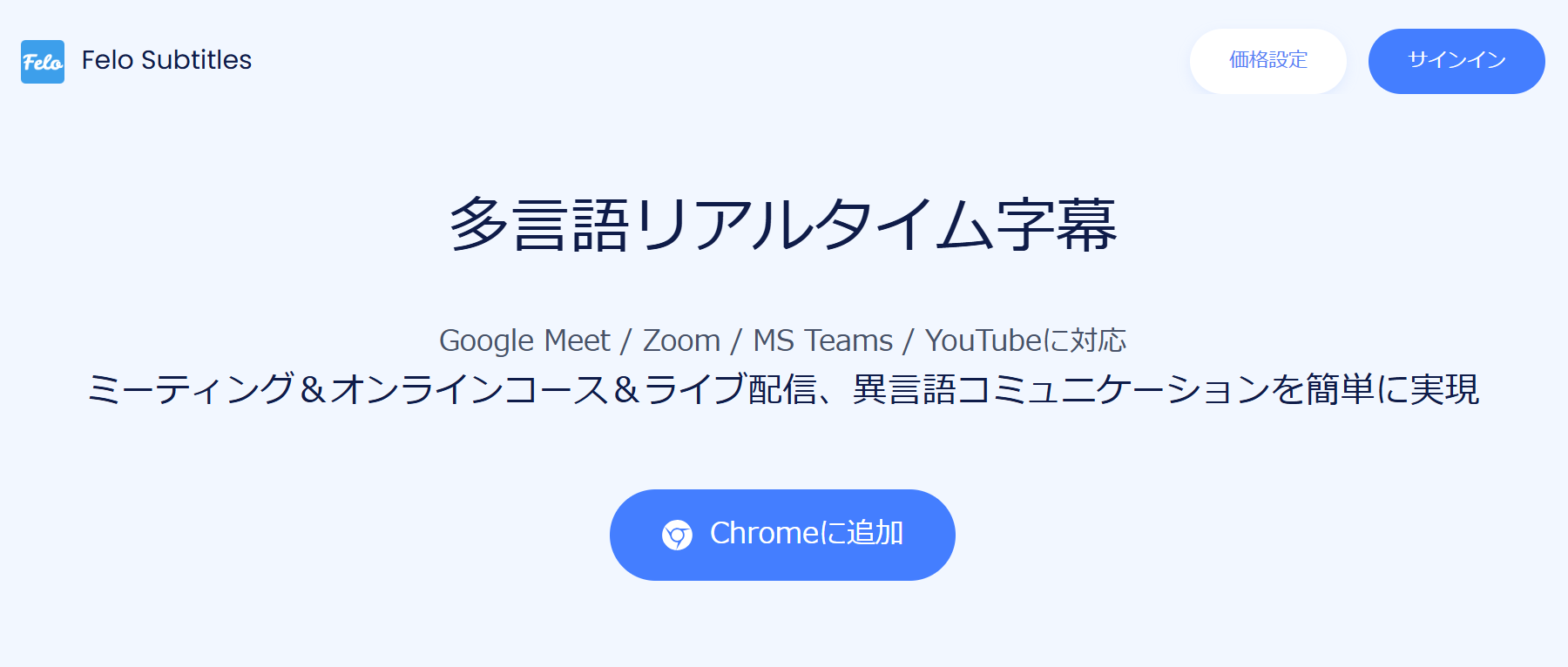The image size is (1568, 667).
Task: Click the Chromeに追加 button label
Action: click(x=806, y=533)
